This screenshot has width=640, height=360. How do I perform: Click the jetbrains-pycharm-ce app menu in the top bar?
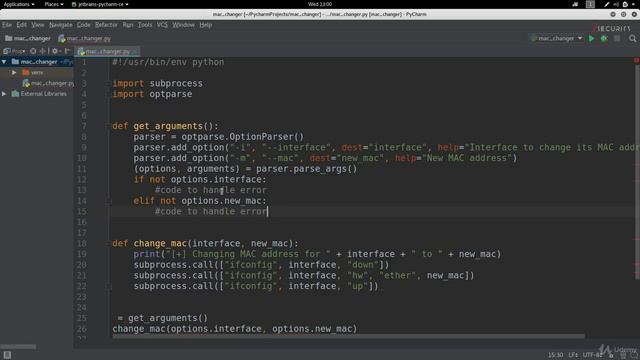click(x=100, y=4)
